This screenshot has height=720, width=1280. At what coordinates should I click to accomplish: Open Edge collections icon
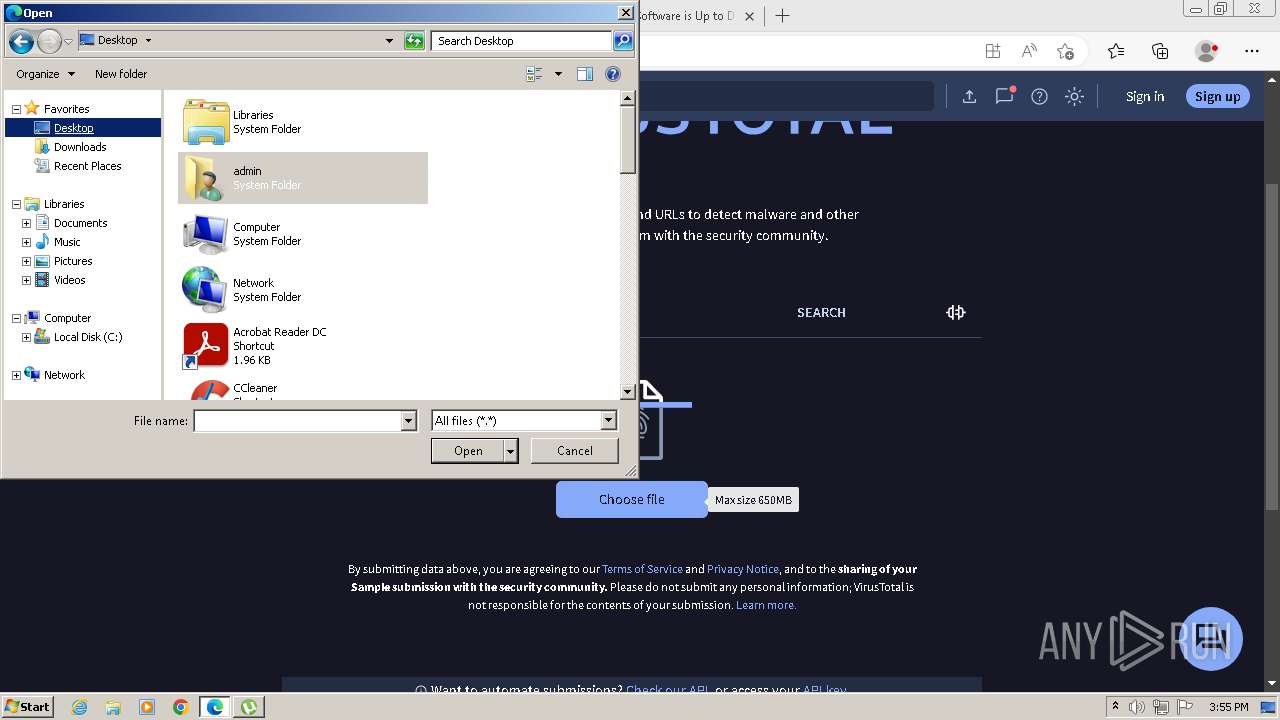(1160, 51)
